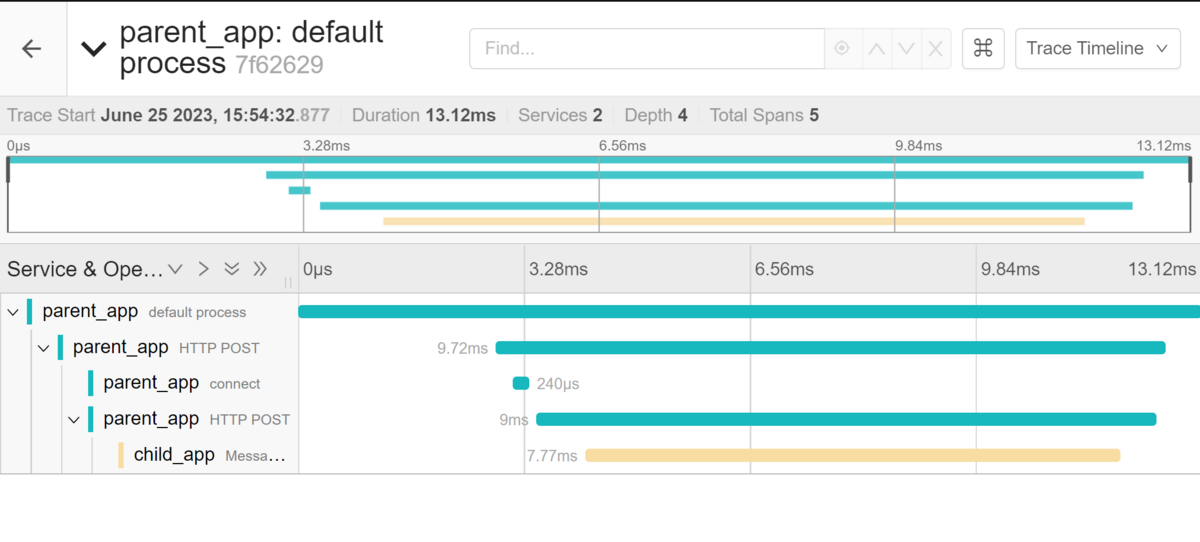Expand all spans double-down chevron

pos(232,269)
